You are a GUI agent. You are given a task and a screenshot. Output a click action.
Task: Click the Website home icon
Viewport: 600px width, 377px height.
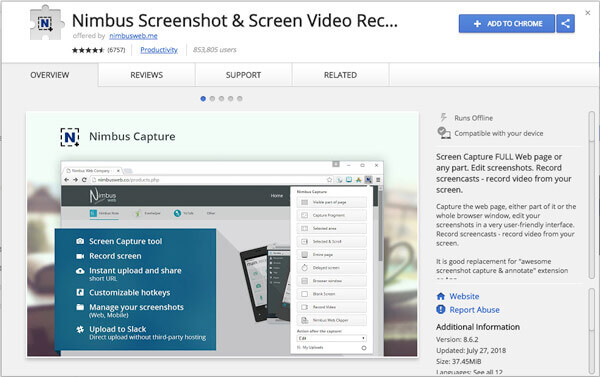click(x=441, y=296)
